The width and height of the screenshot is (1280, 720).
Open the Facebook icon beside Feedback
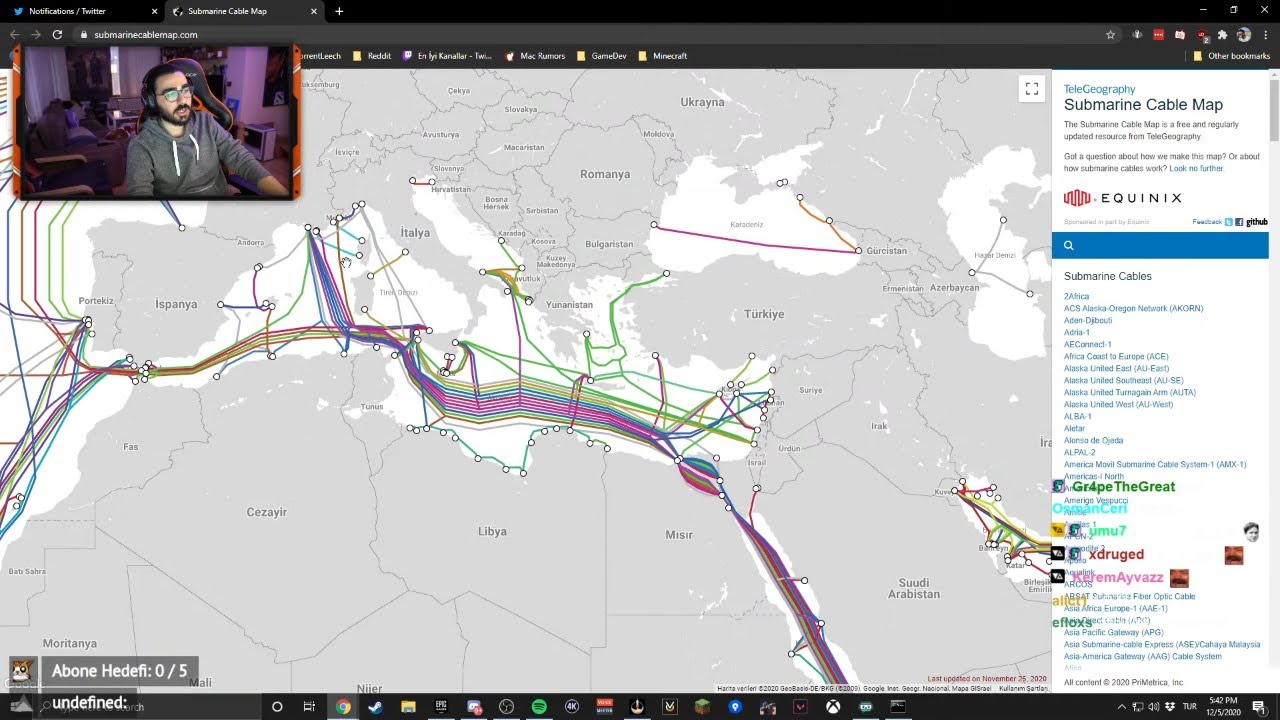[x=1239, y=222]
